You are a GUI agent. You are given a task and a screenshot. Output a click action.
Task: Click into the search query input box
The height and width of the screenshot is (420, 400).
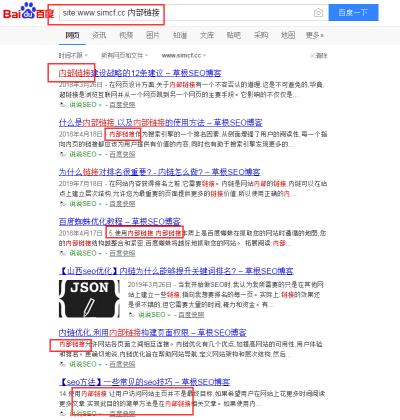click(186, 13)
